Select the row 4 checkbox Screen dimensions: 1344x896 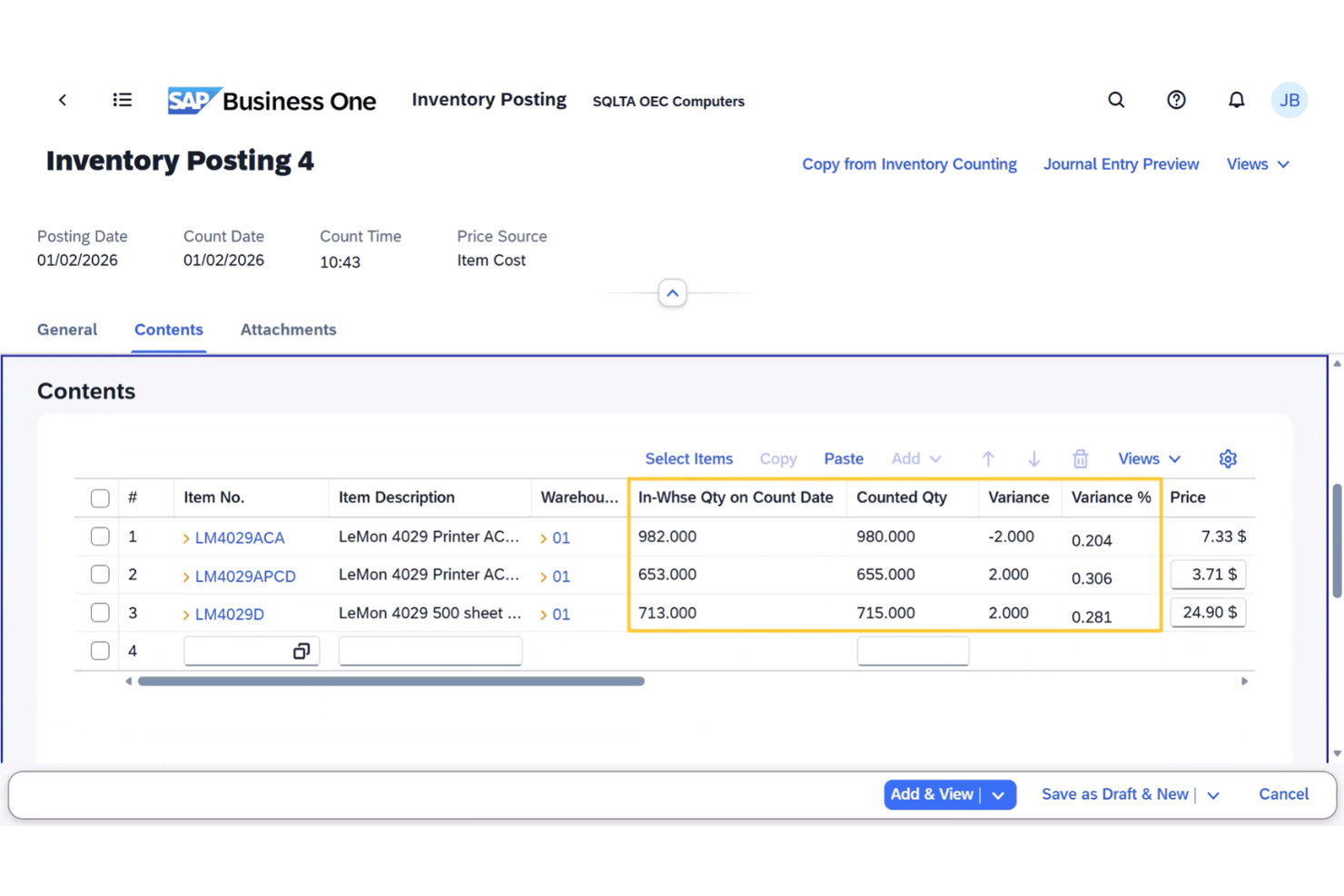pos(100,651)
